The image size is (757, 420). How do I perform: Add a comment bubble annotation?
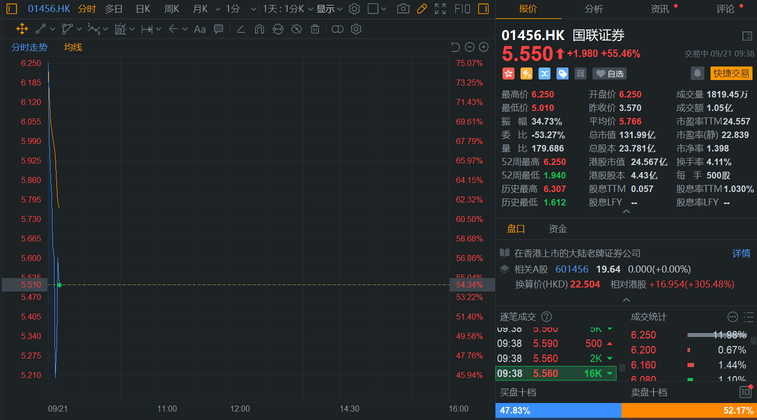219,29
